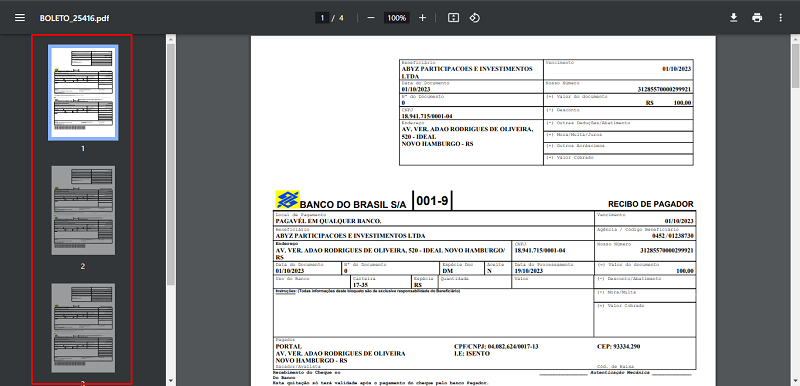Open the three-dot more actions menu

780,18
